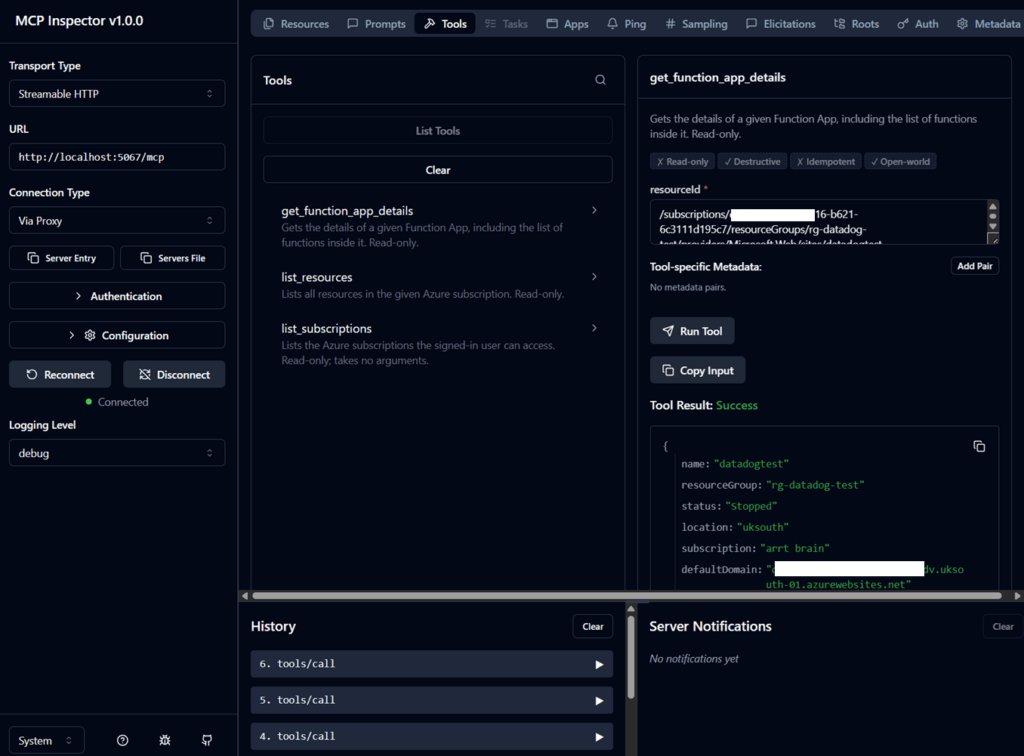Image resolution: width=1024 pixels, height=756 pixels.
Task: Select the list_resources tool
Action: pos(438,285)
